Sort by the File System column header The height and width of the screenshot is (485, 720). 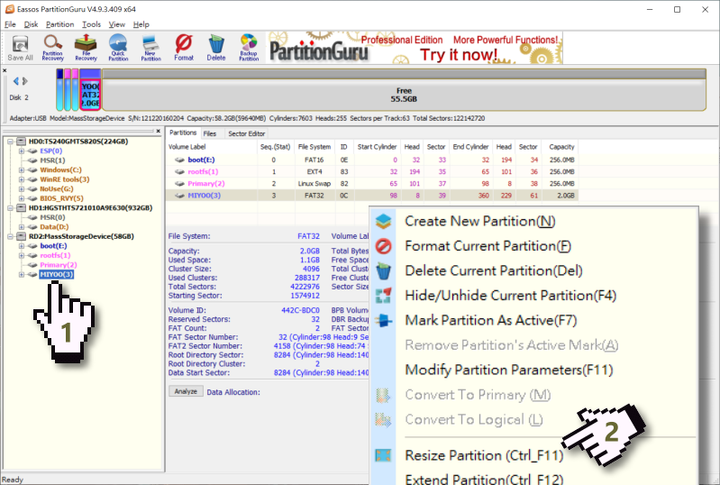[315, 147]
